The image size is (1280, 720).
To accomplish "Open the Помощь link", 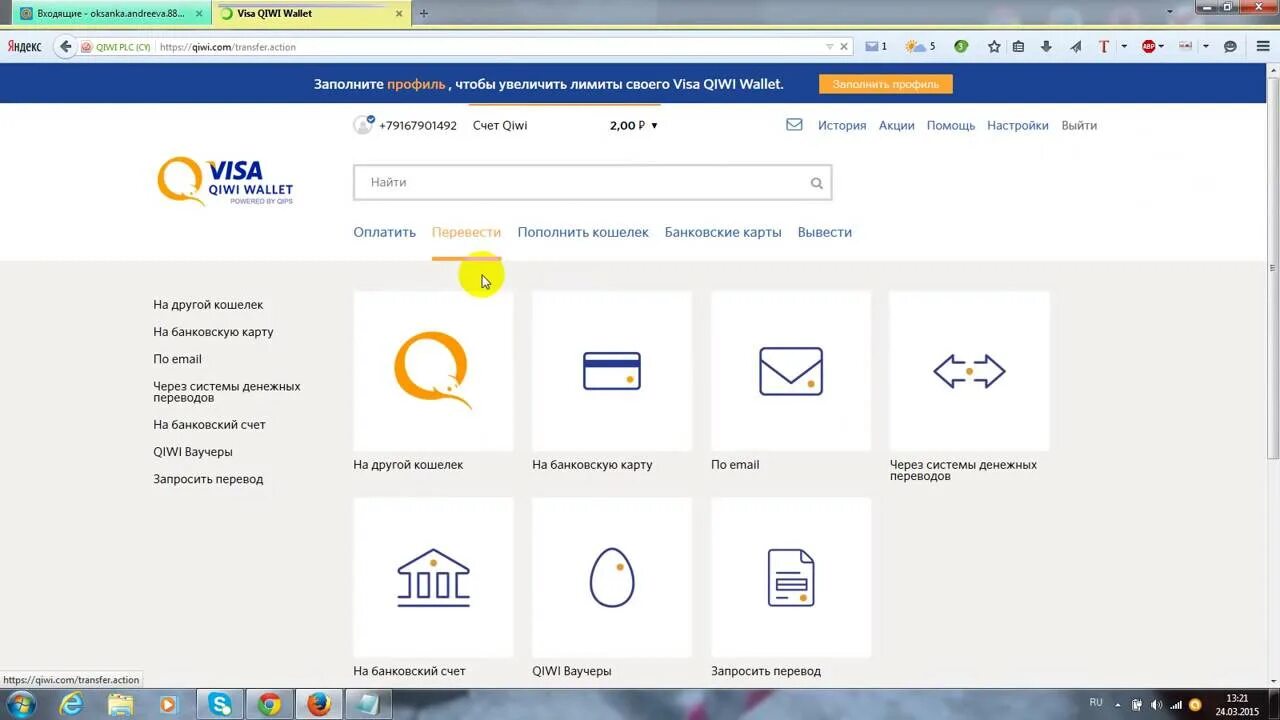I will tap(951, 125).
